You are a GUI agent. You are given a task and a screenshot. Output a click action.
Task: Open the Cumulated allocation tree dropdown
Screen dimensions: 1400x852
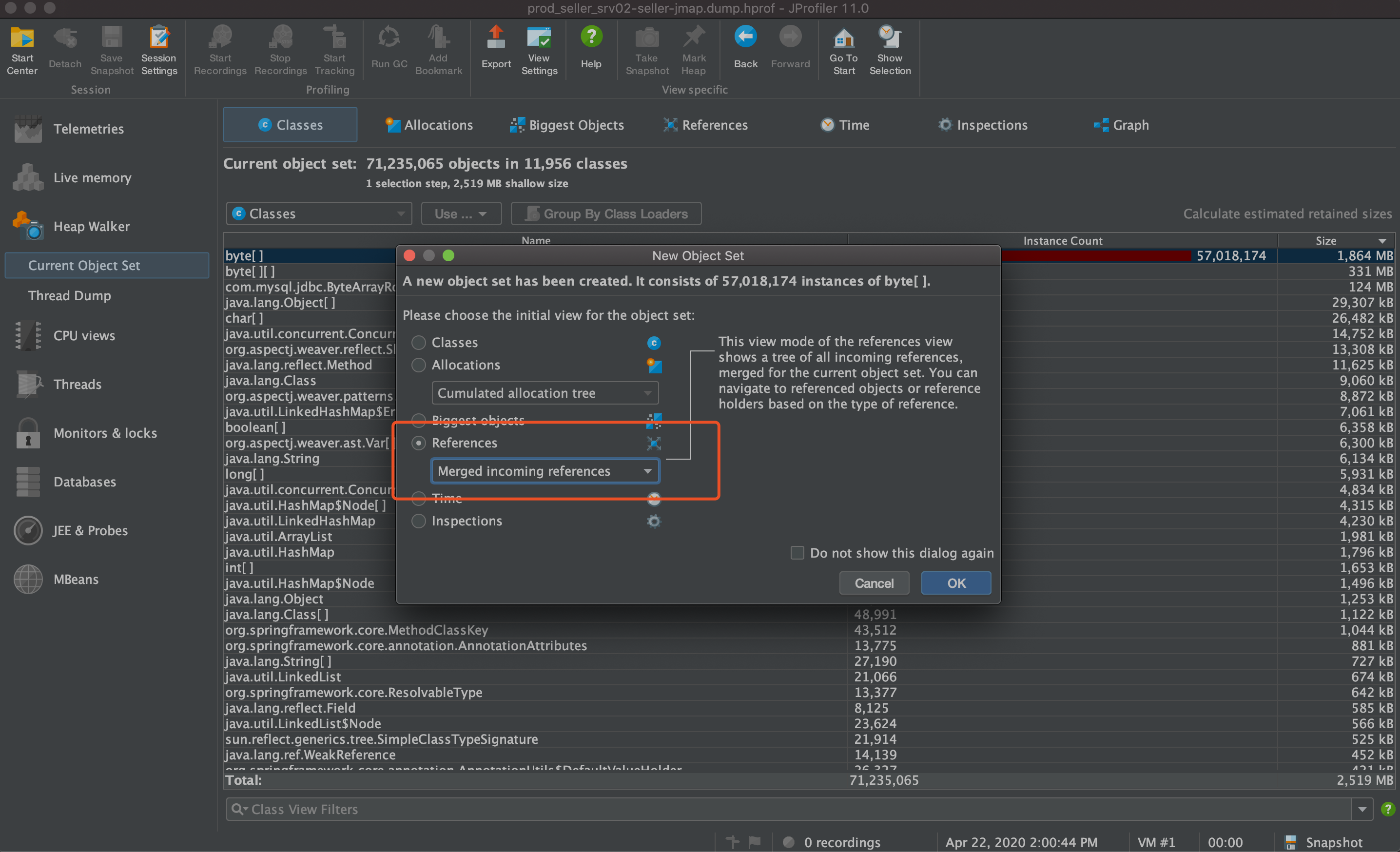coord(545,393)
